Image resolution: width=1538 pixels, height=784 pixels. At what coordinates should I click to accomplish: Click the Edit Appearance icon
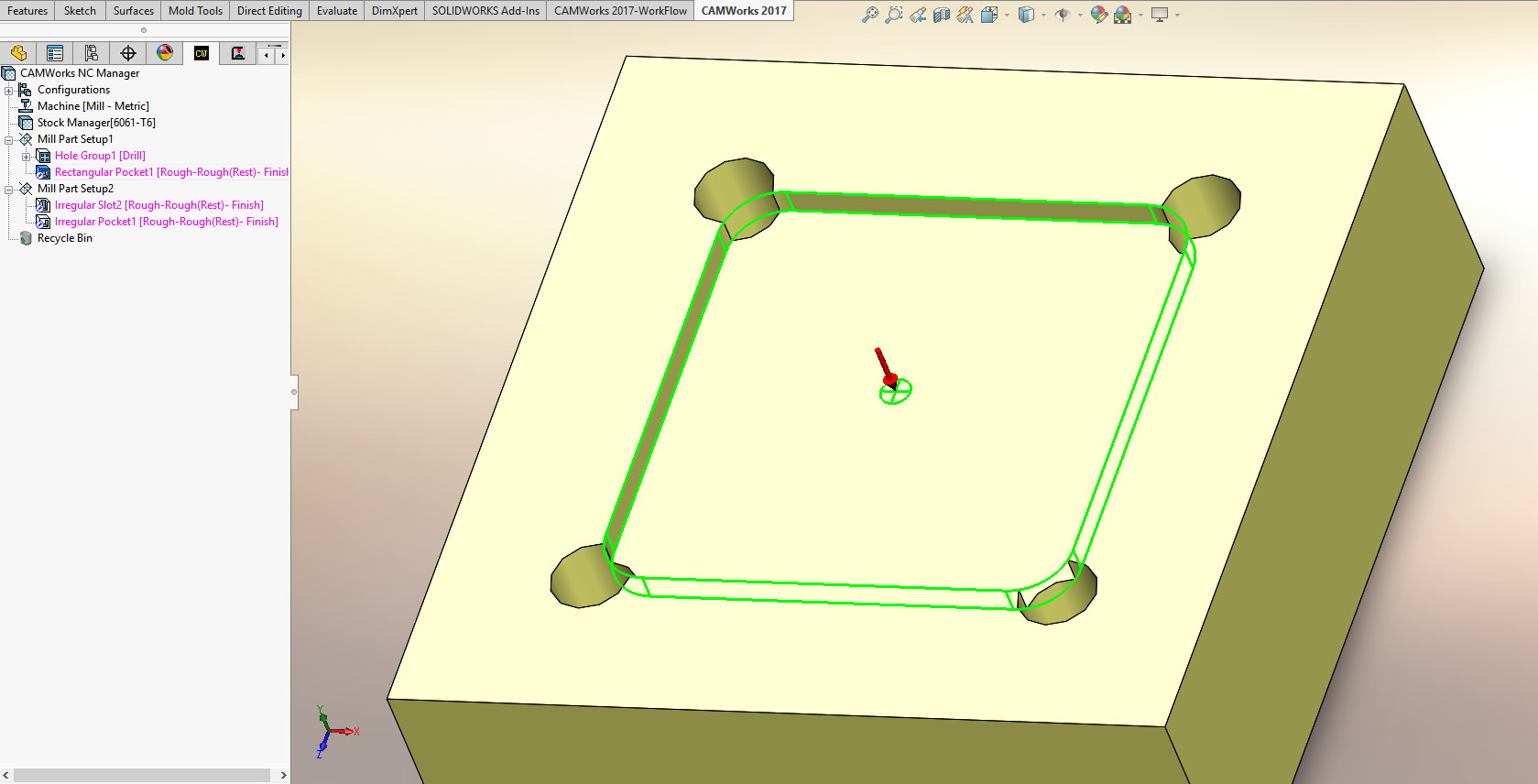pyautogui.click(x=1098, y=15)
